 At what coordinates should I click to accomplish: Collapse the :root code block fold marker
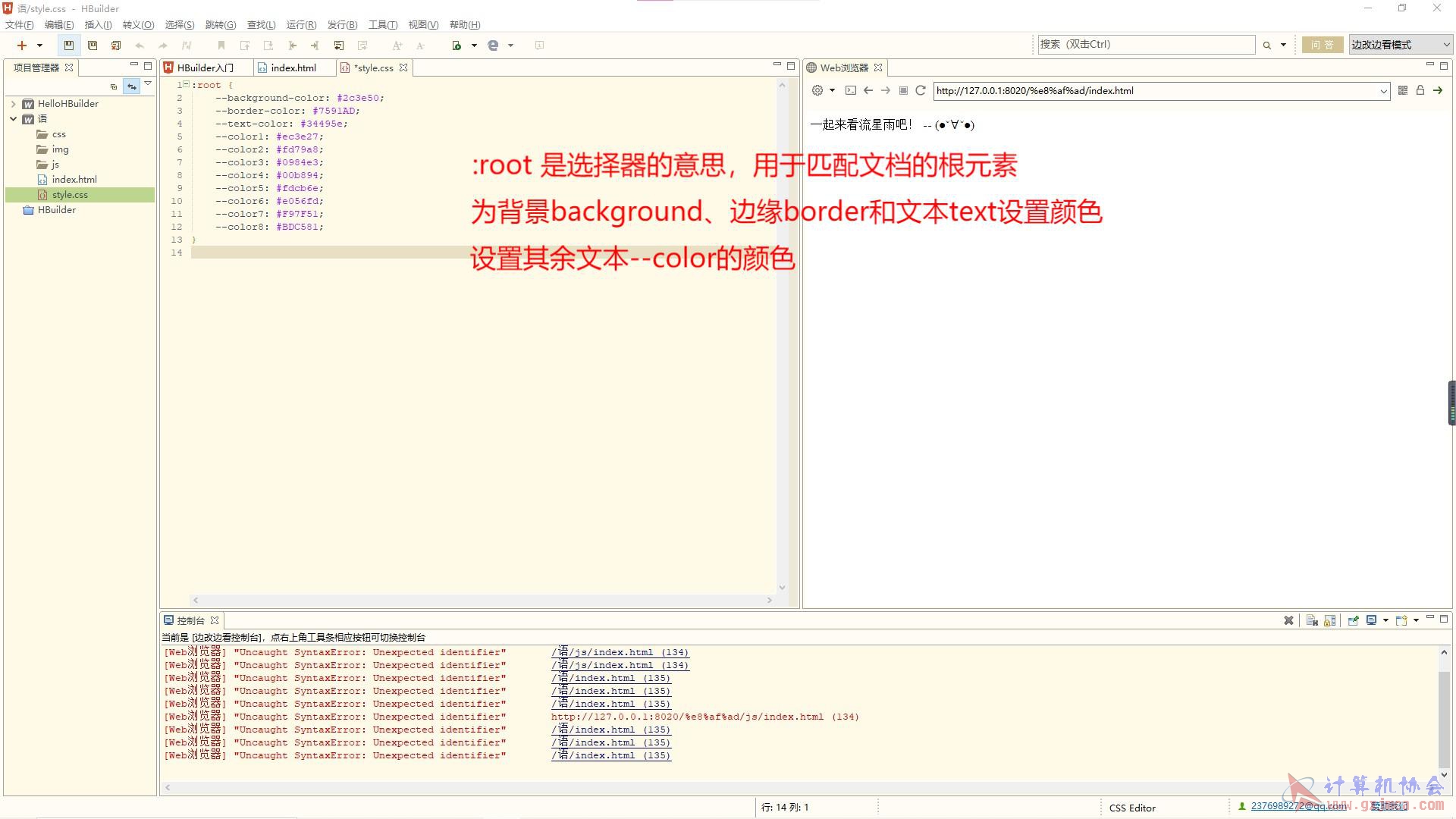tap(187, 84)
